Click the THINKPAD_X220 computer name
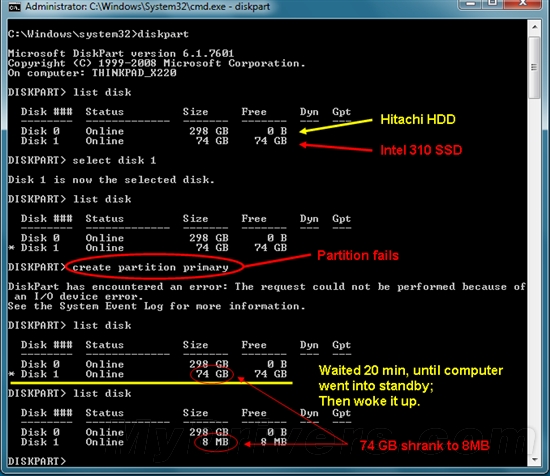Screen dimensions: 550x476 tap(134, 73)
